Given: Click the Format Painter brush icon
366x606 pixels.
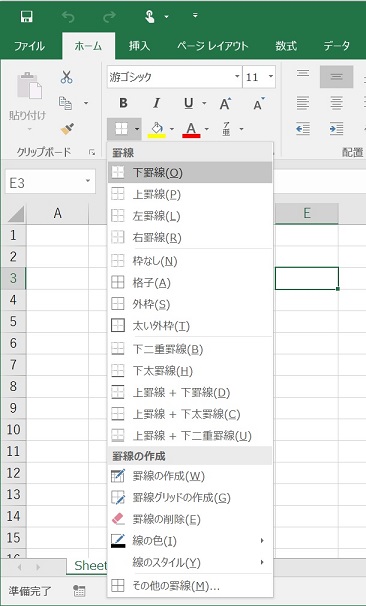Looking at the screenshot, I should click(x=68, y=129).
